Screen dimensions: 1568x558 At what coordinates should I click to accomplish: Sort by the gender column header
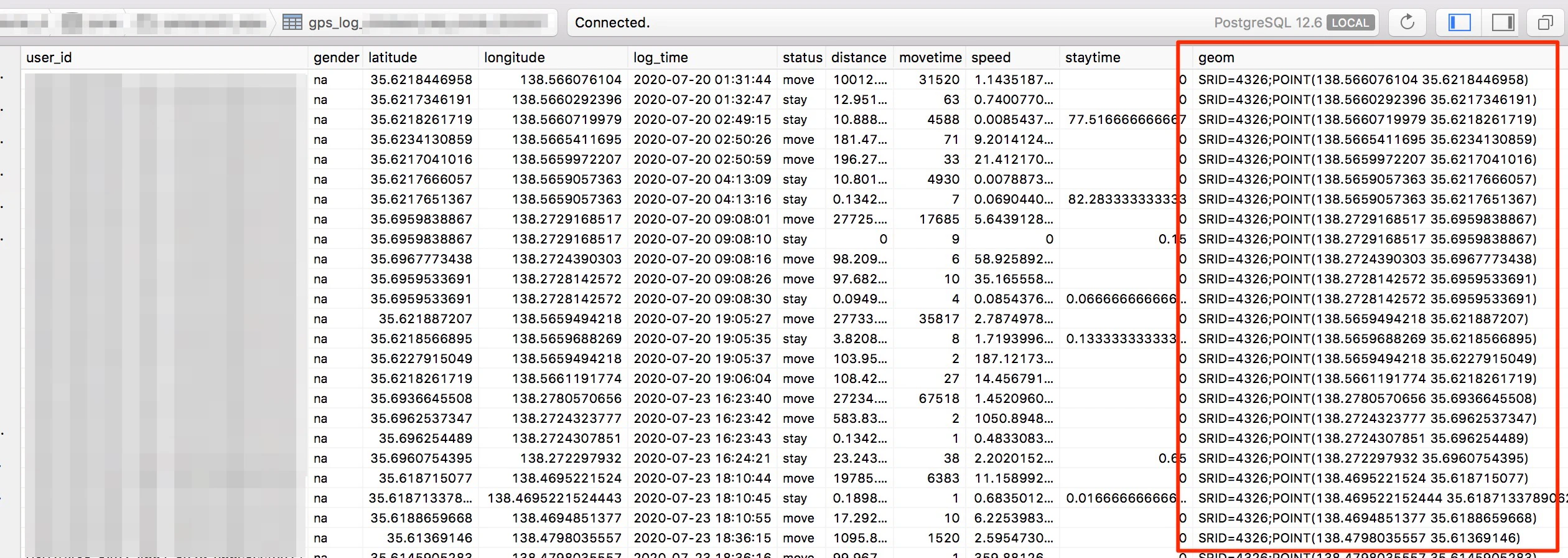click(x=336, y=57)
